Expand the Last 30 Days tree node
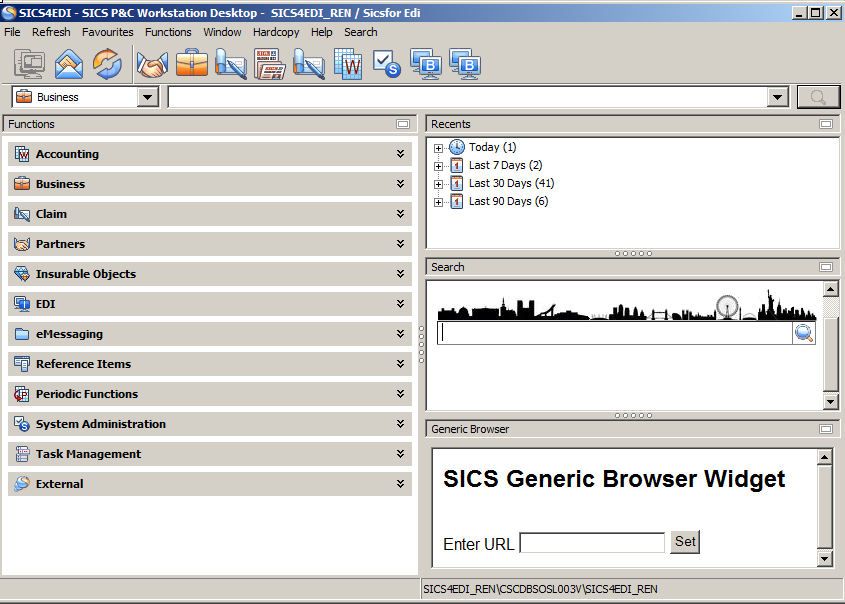The height and width of the screenshot is (604, 845). point(438,184)
